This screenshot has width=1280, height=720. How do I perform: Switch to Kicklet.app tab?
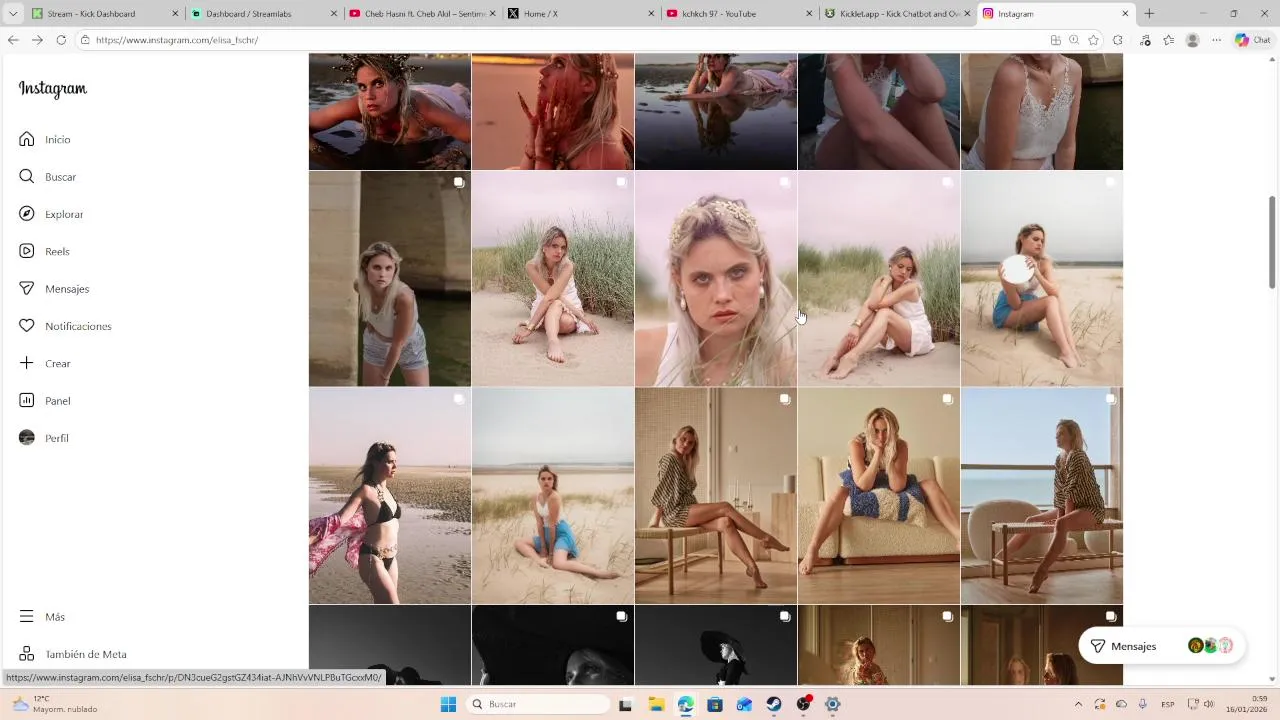pyautogui.click(x=897, y=14)
